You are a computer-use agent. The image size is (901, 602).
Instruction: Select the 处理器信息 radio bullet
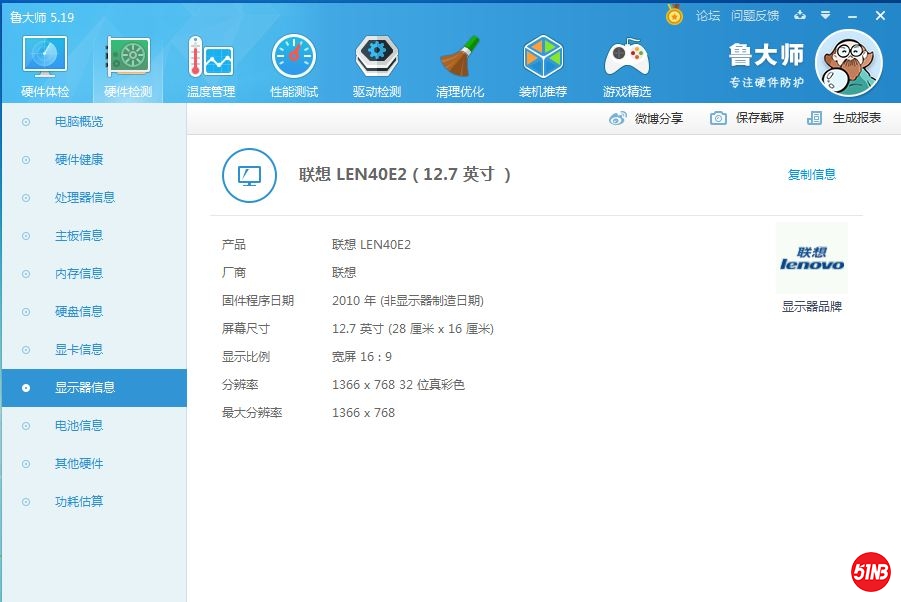[x=28, y=198]
